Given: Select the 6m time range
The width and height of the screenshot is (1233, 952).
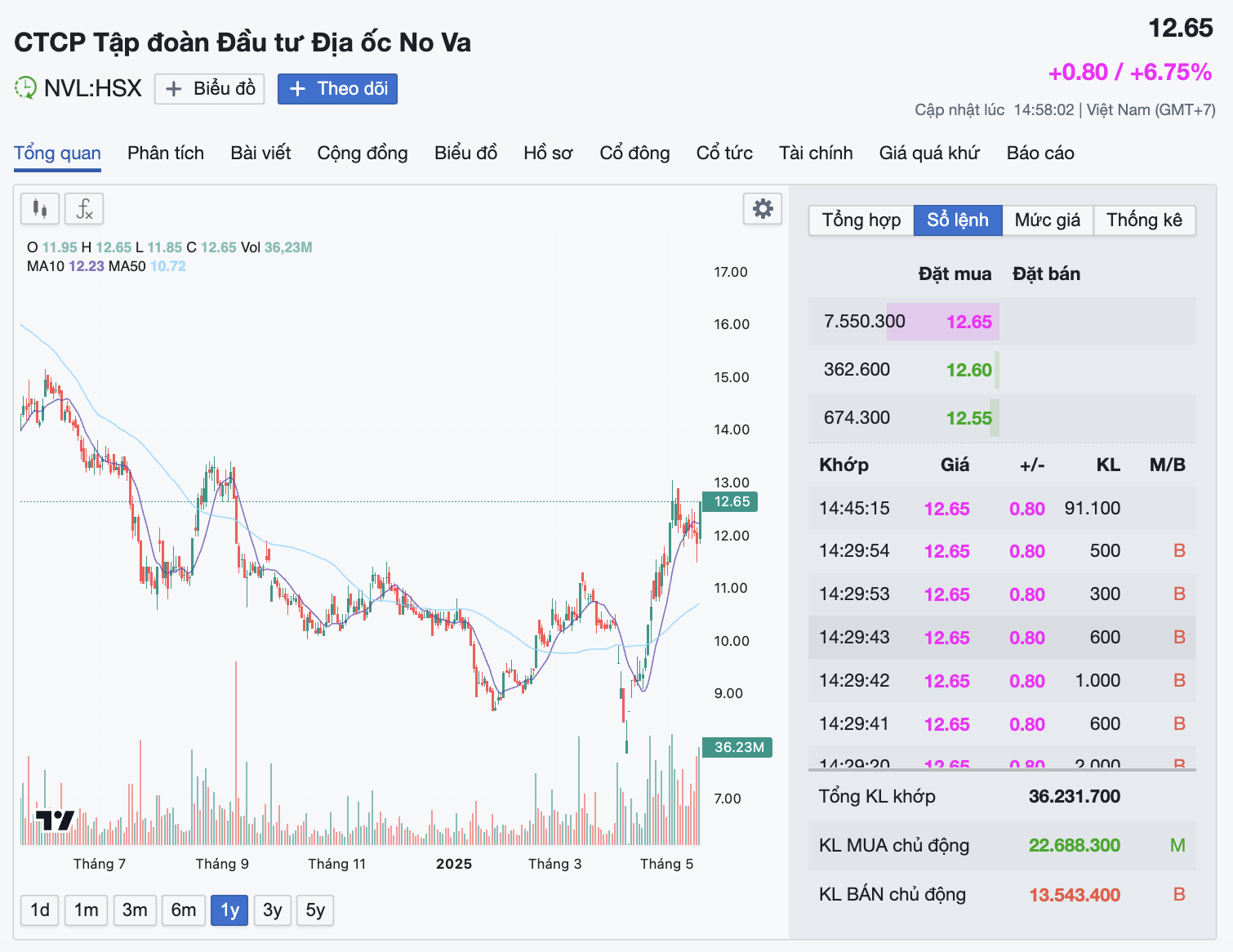Looking at the screenshot, I should 184,910.
